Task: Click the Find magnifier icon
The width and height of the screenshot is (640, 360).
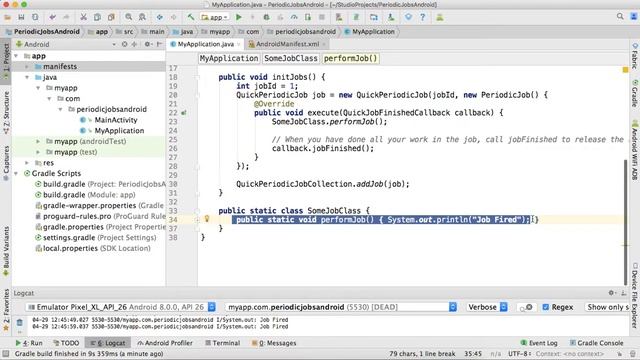Action: [x=129, y=17]
